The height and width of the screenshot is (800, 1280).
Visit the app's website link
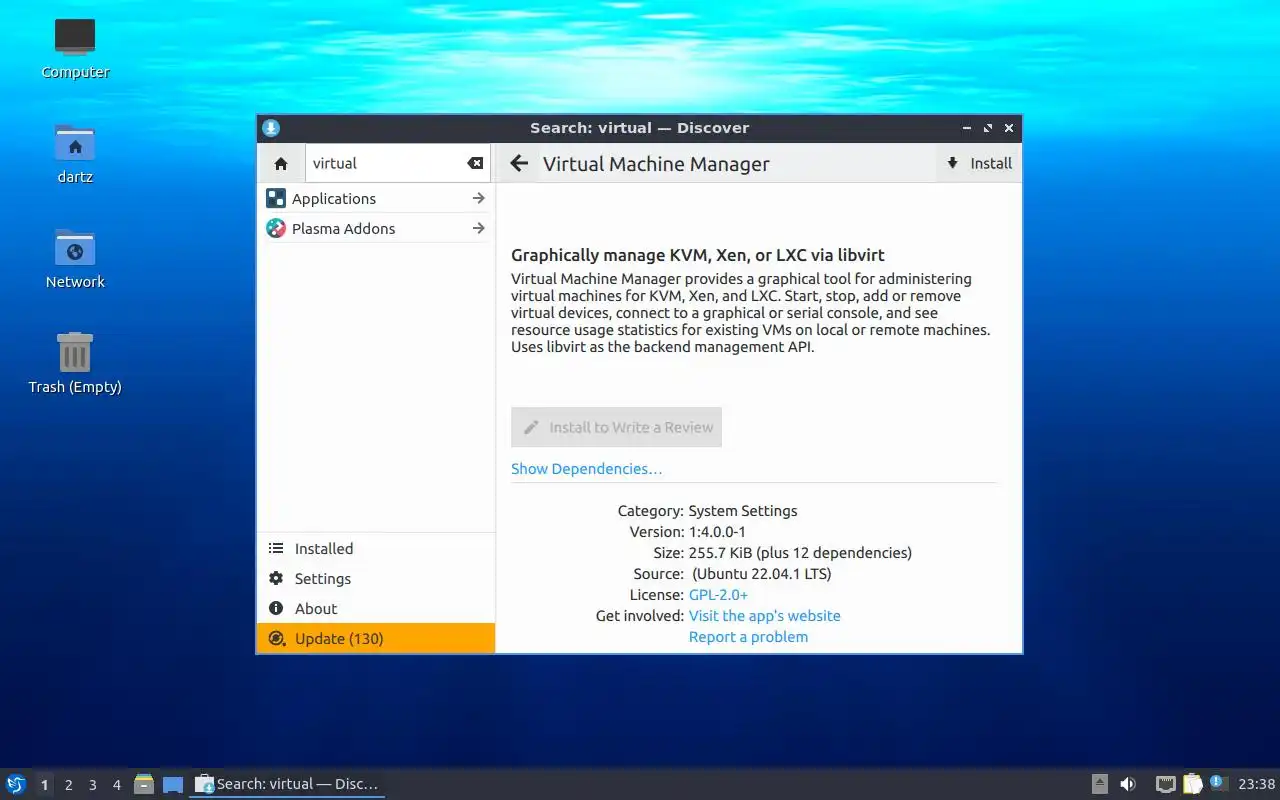coord(764,616)
